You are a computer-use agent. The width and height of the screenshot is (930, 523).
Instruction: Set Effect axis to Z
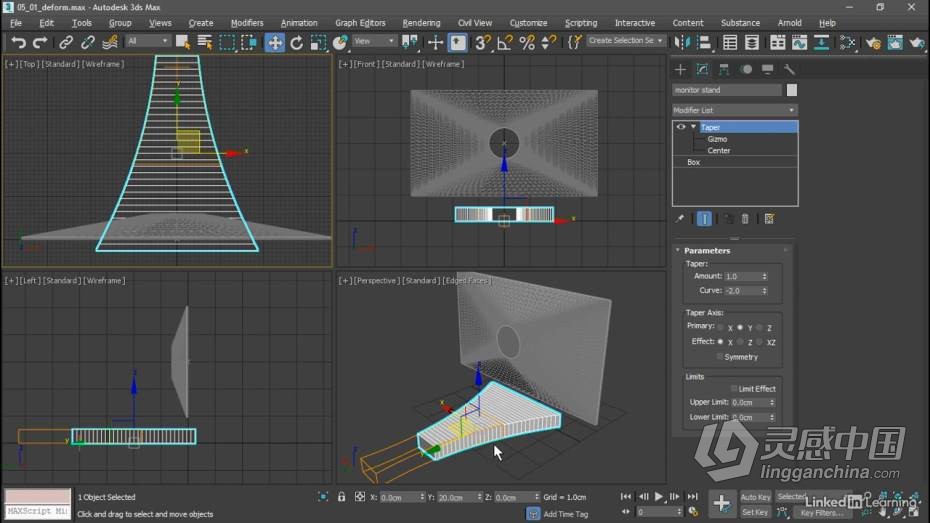[740, 342]
